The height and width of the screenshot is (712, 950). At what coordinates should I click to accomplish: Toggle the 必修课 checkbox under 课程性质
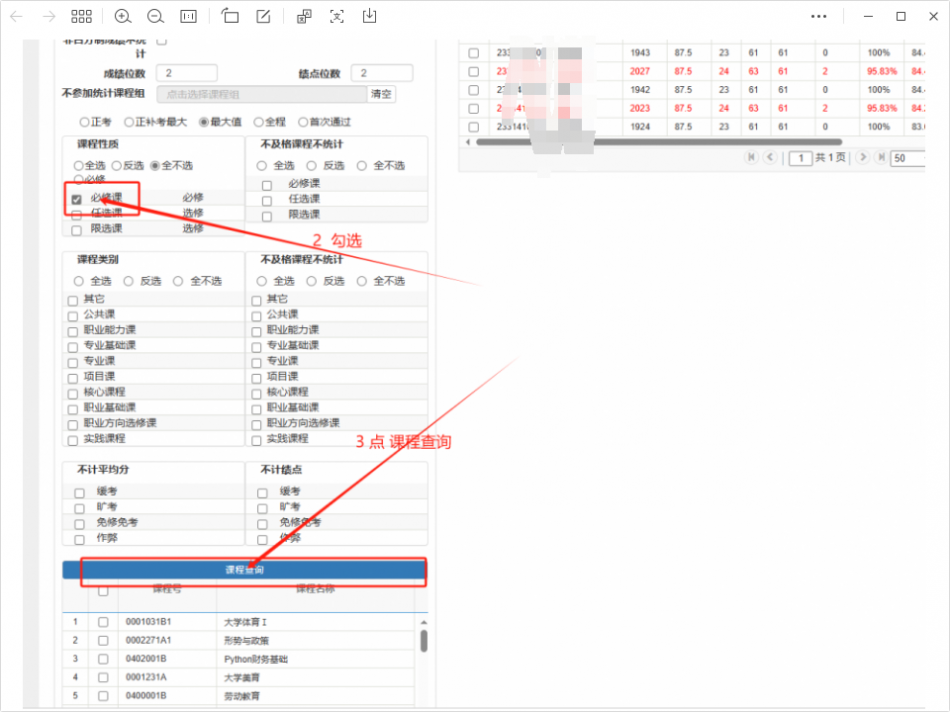[77, 199]
